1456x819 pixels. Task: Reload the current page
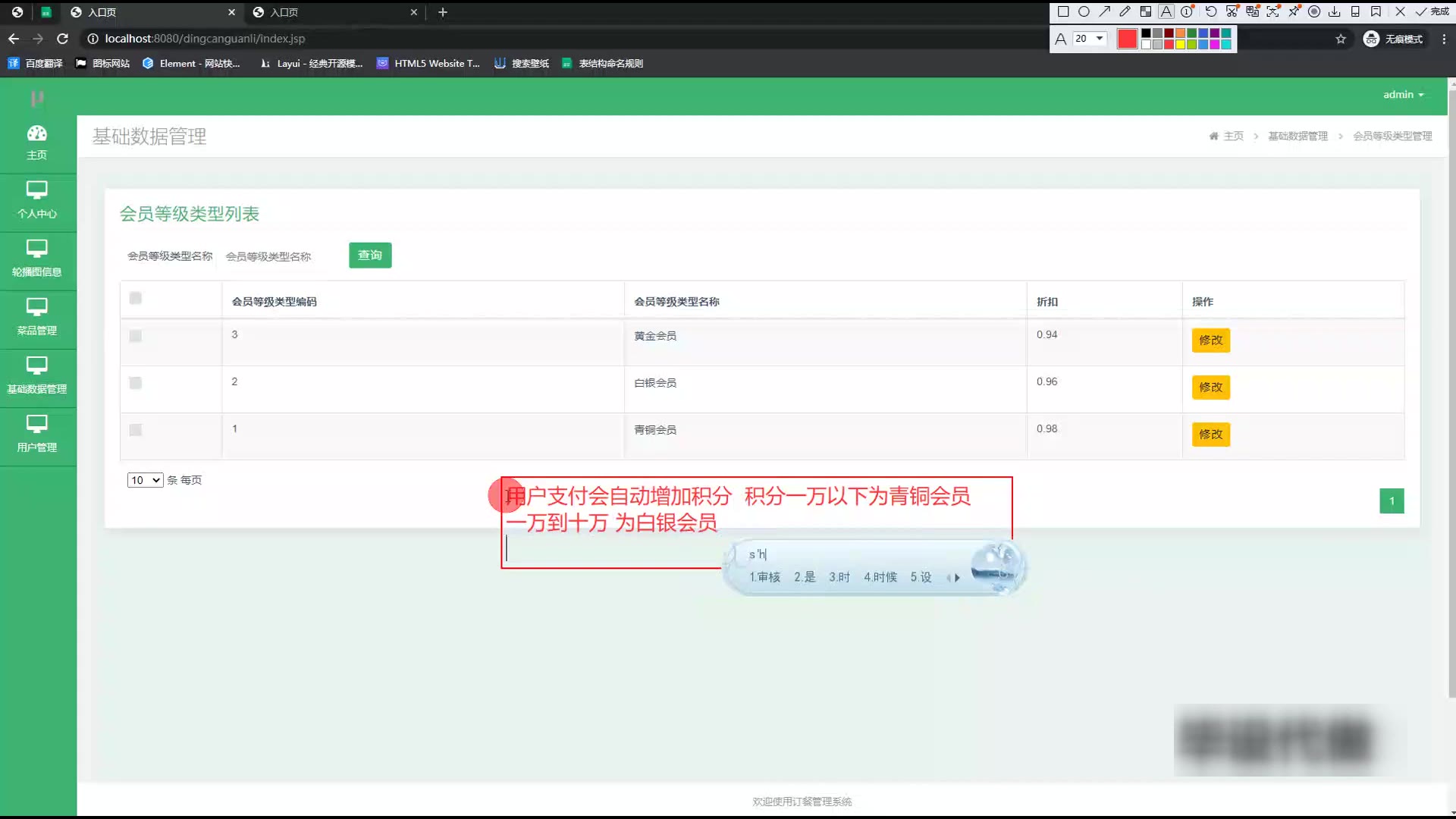pyautogui.click(x=63, y=39)
